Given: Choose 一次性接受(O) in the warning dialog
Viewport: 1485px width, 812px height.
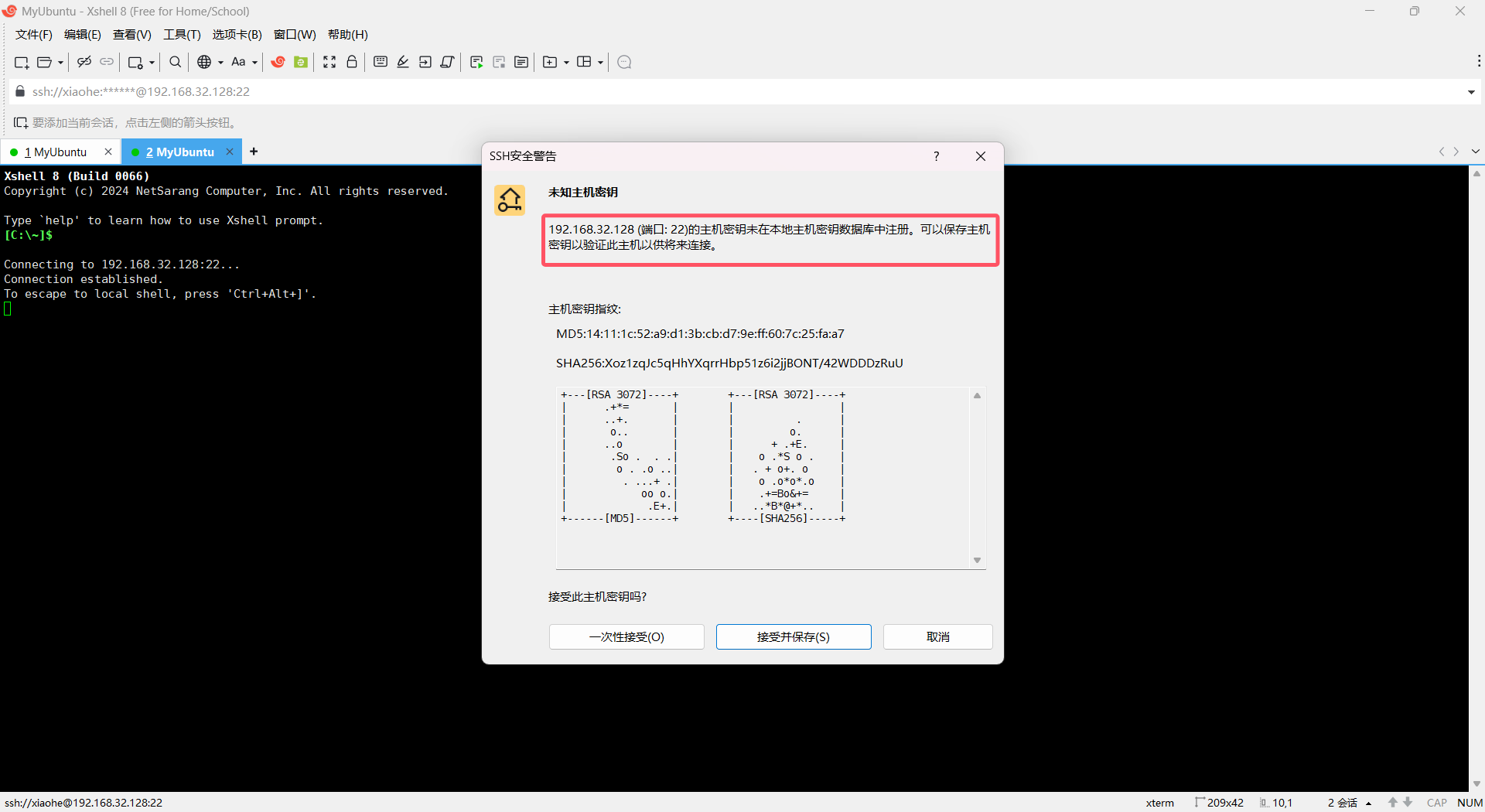Looking at the screenshot, I should click(x=626, y=636).
